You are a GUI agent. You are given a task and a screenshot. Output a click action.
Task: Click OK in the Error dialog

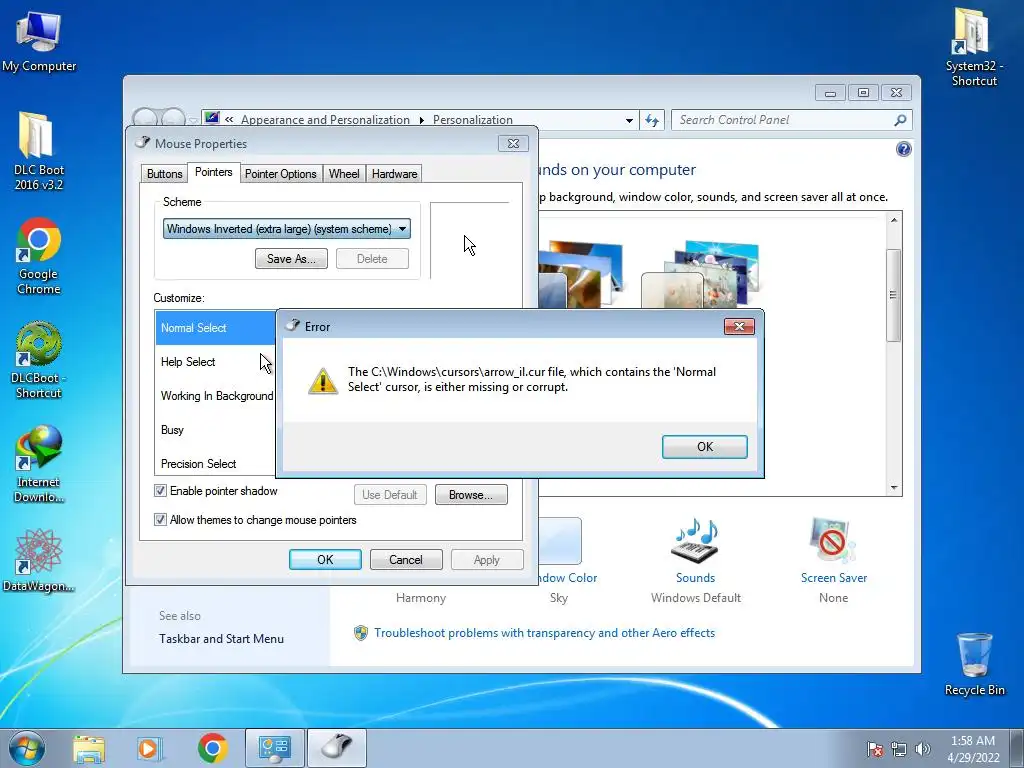pos(704,447)
